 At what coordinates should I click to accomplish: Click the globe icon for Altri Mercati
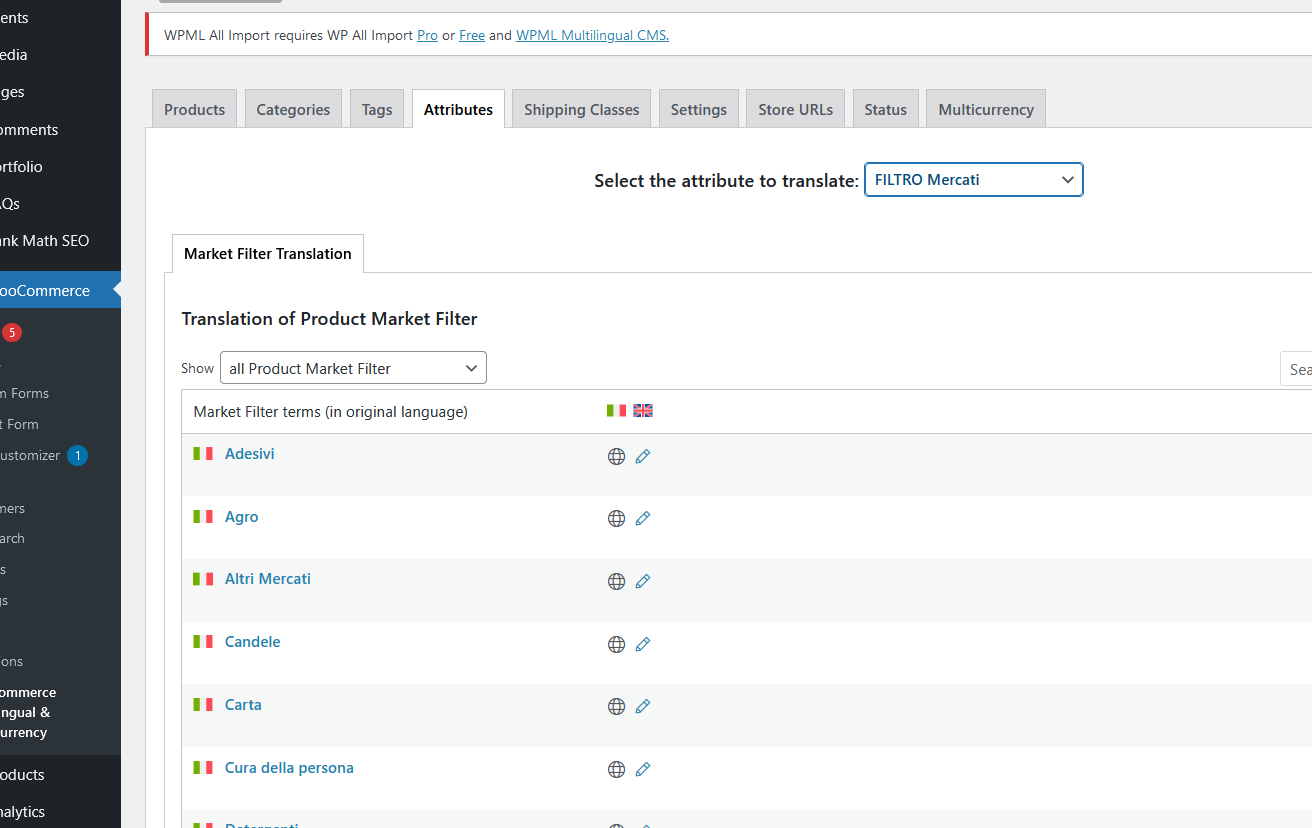(x=616, y=581)
